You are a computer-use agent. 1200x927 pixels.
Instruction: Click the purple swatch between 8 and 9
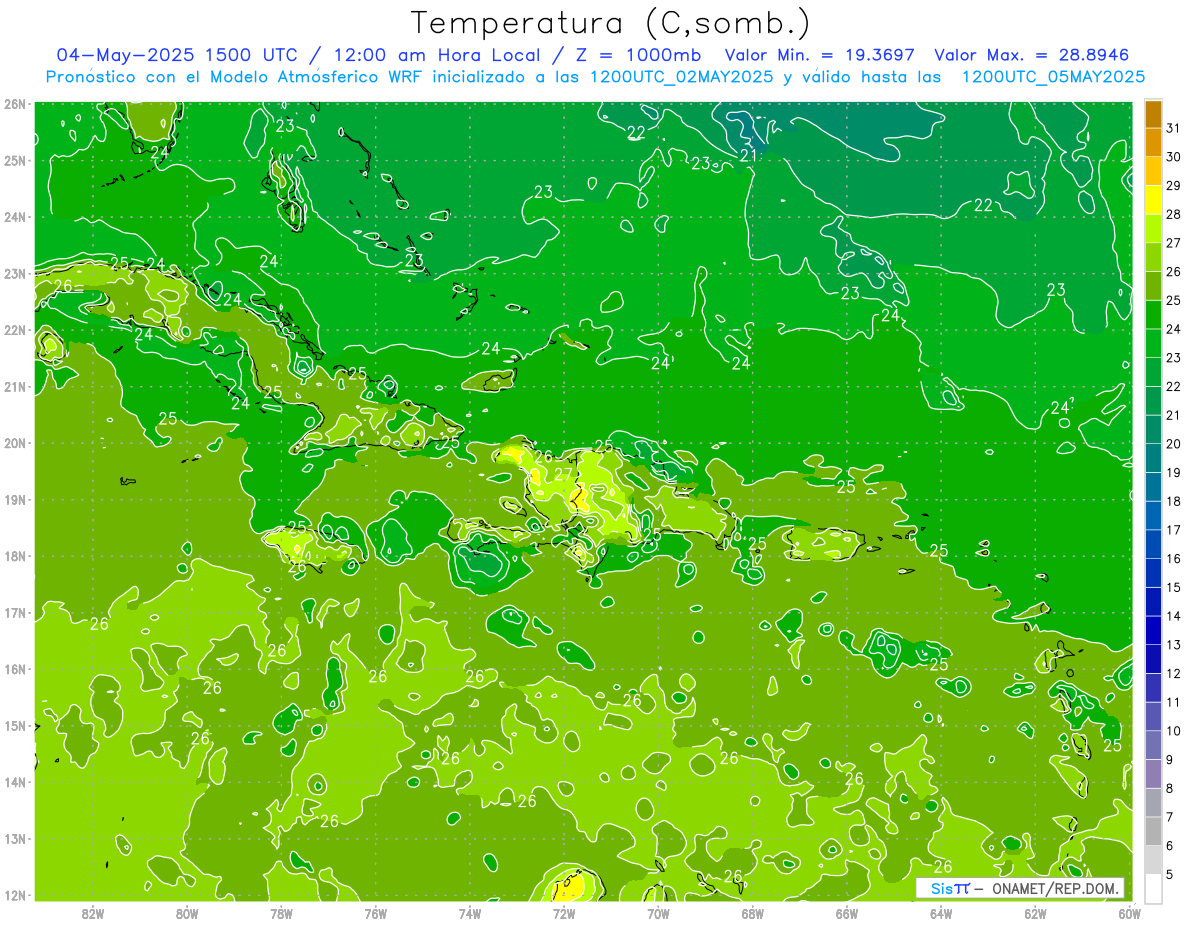tap(1153, 774)
